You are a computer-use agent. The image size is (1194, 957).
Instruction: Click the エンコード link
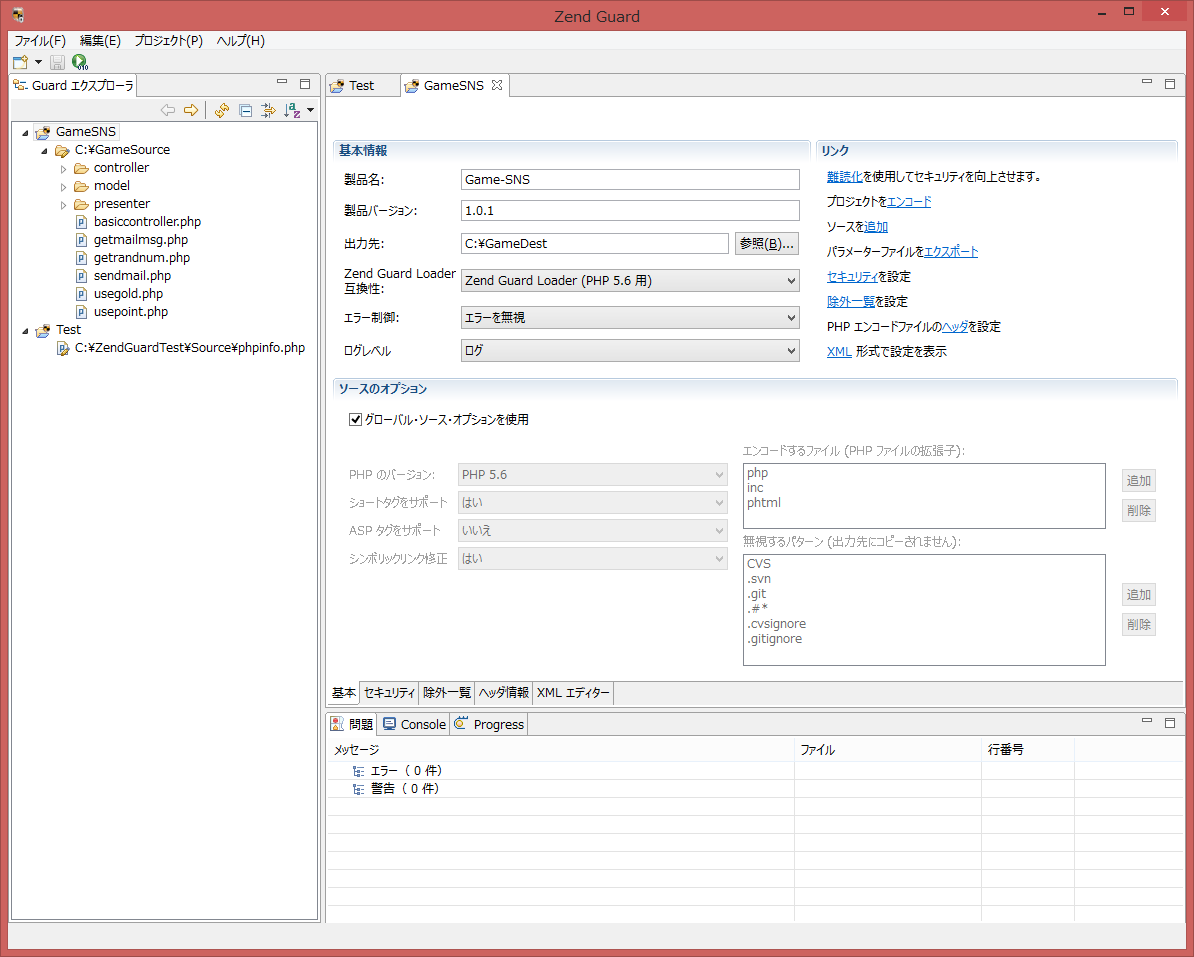tap(909, 202)
